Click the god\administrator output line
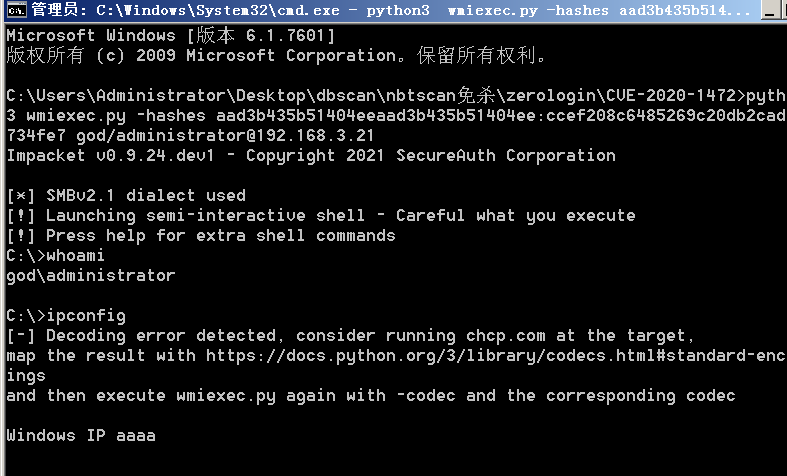Image resolution: width=787 pixels, height=476 pixels. click(91, 276)
